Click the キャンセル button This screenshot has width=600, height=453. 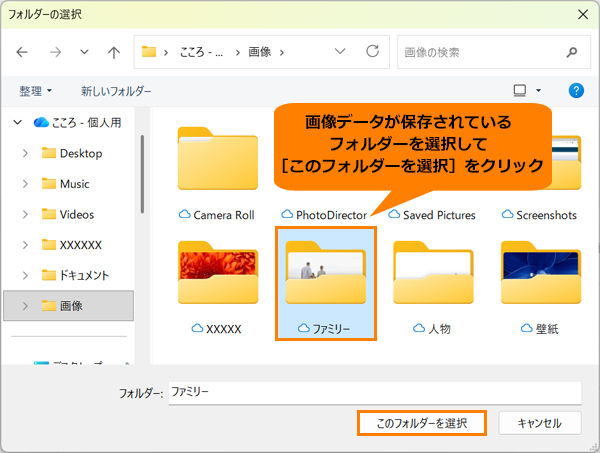539,423
